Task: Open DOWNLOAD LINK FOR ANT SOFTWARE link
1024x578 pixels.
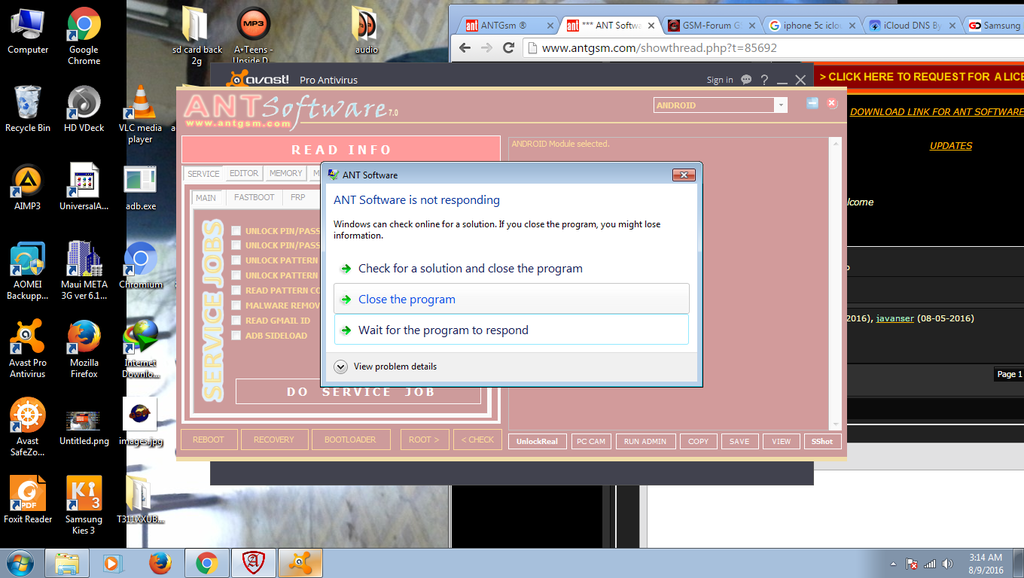Action: point(936,112)
